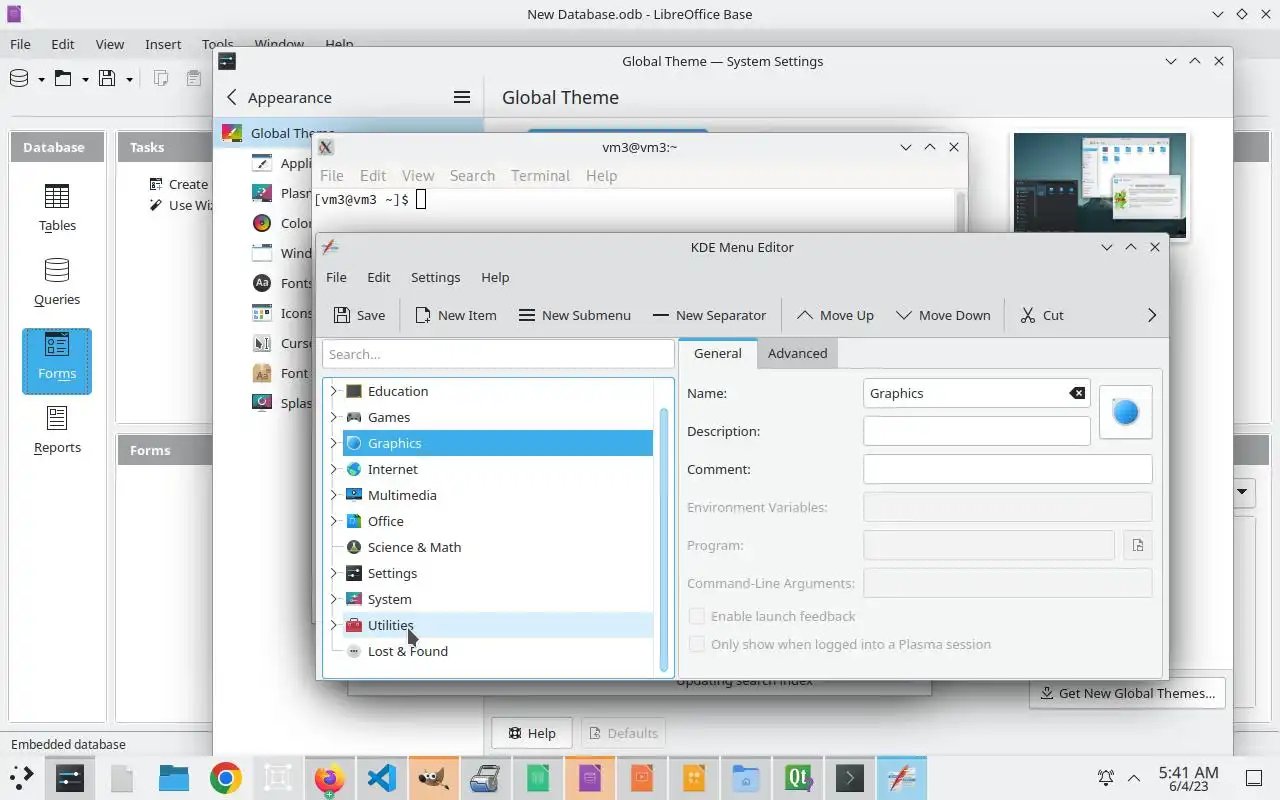Open View menu in the terminal window
Image resolution: width=1280 pixels, height=800 pixels.
[x=418, y=175]
